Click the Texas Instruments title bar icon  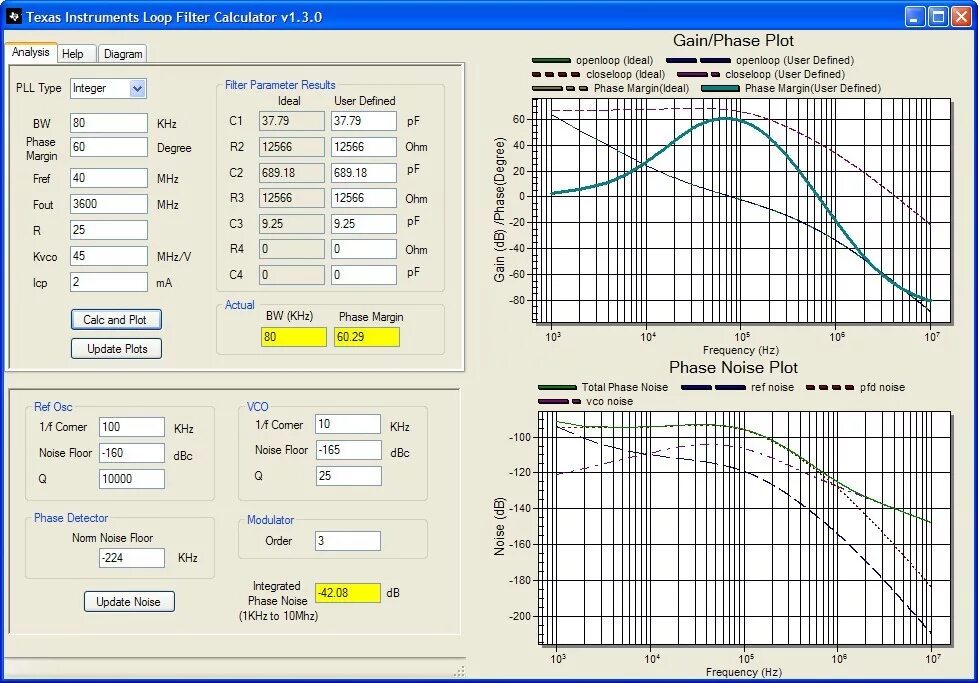click(x=14, y=17)
